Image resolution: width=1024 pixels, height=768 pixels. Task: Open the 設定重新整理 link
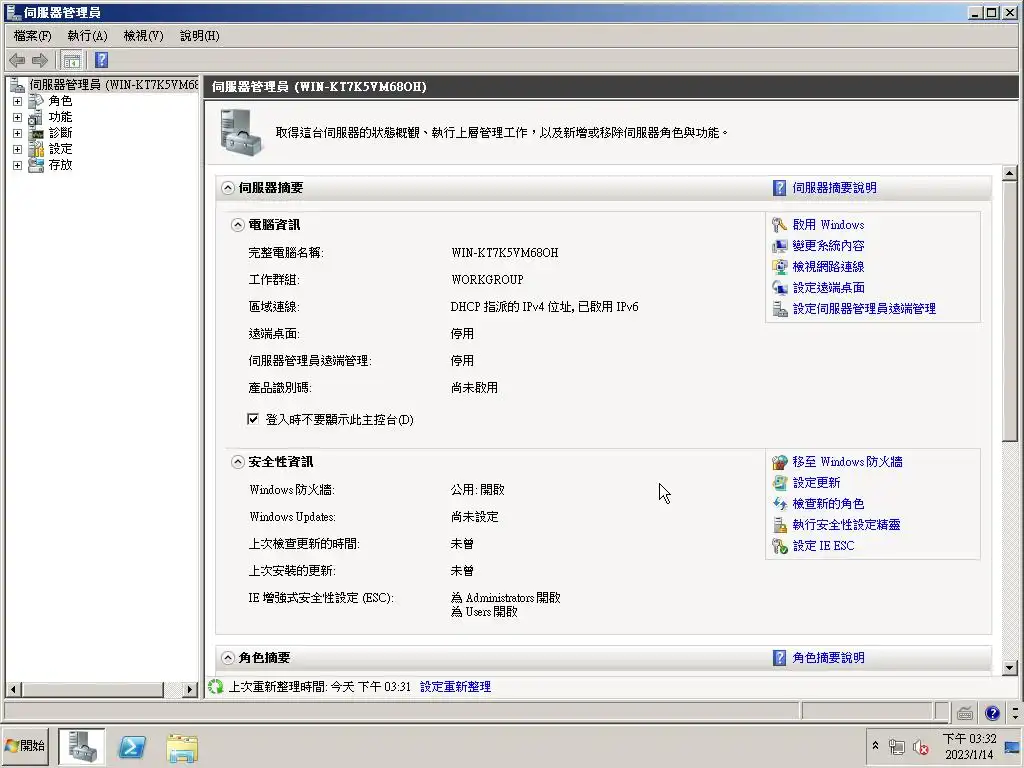click(x=455, y=686)
